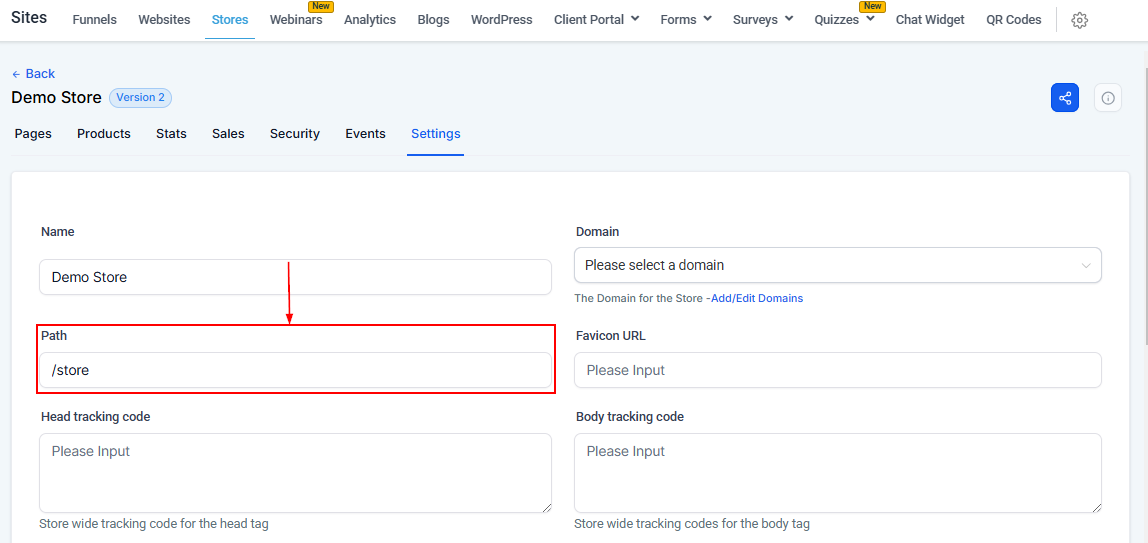Expand the Client Portal dropdown
This screenshot has width=1148, height=543.
[596, 20]
